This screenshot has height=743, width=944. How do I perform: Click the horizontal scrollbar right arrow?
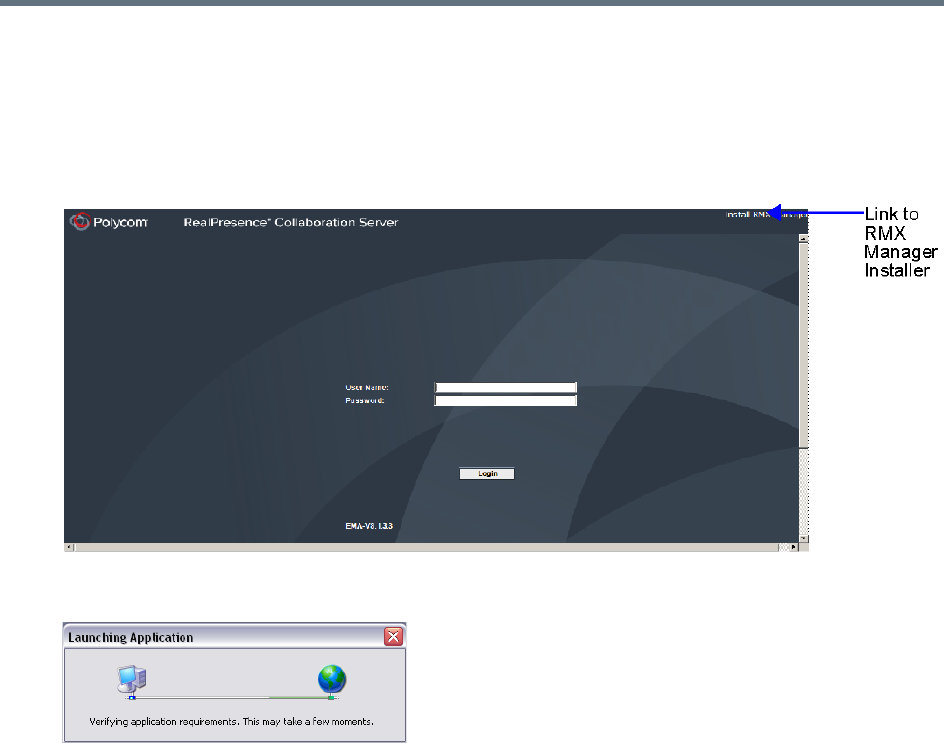coord(793,547)
